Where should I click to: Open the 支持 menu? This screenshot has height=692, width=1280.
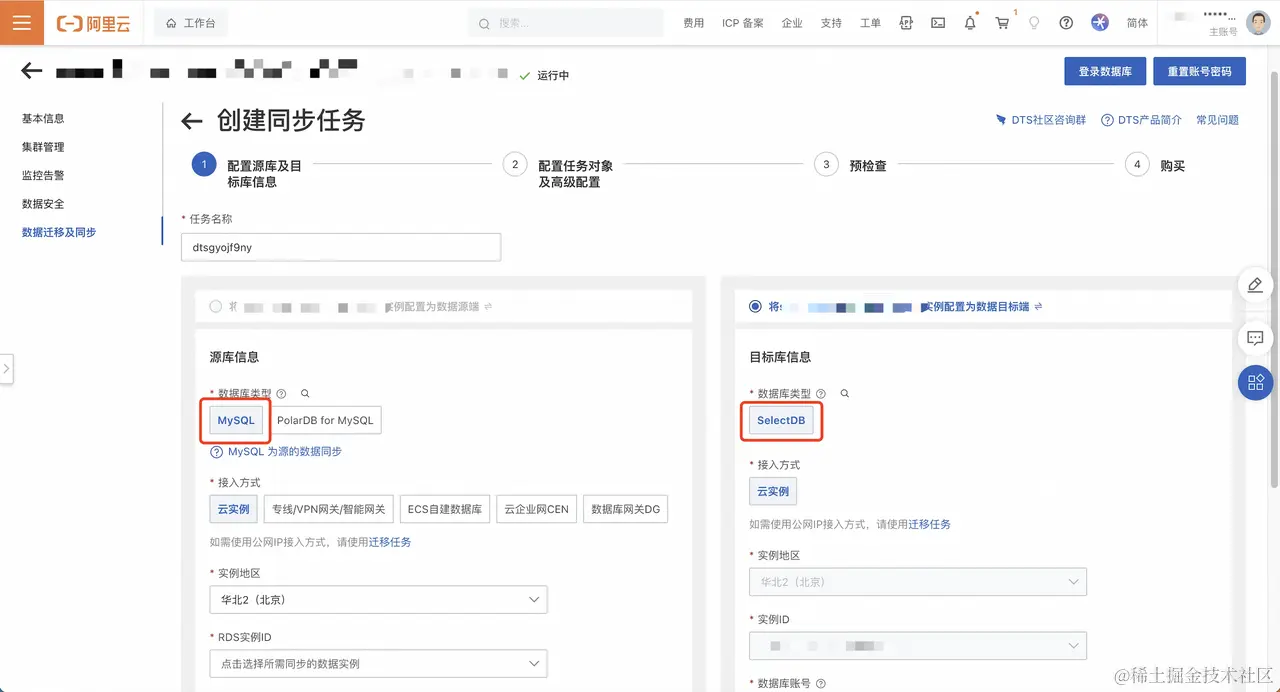tap(831, 23)
